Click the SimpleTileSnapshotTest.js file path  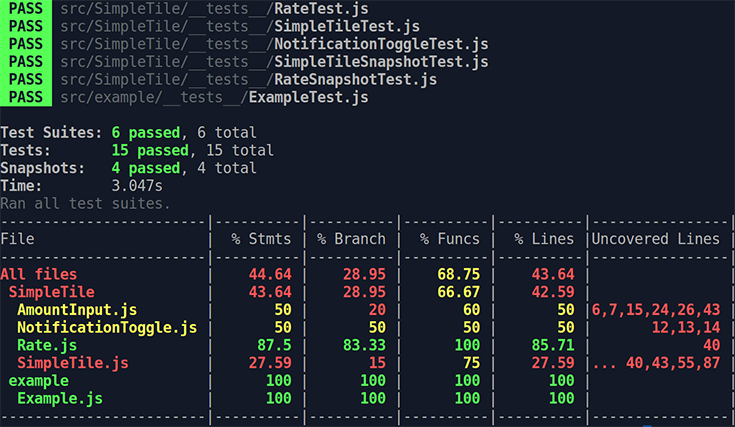click(x=274, y=62)
